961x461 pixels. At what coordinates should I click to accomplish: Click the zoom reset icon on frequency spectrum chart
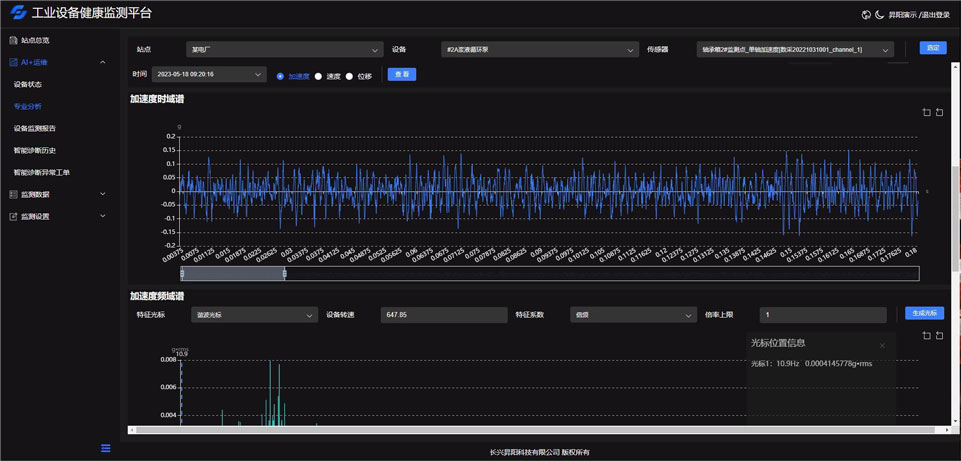(x=940, y=336)
